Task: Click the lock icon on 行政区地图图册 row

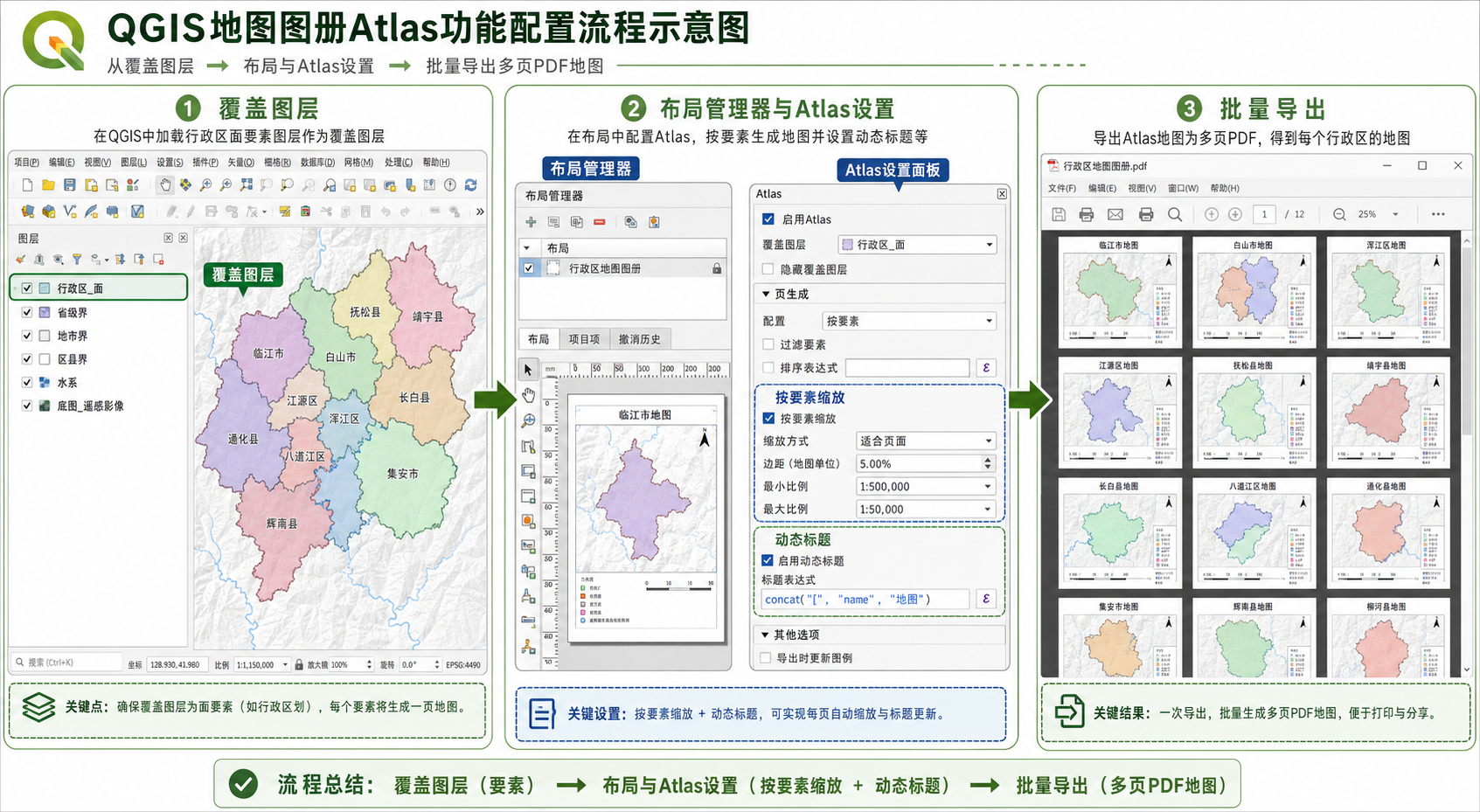Action: point(717,269)
